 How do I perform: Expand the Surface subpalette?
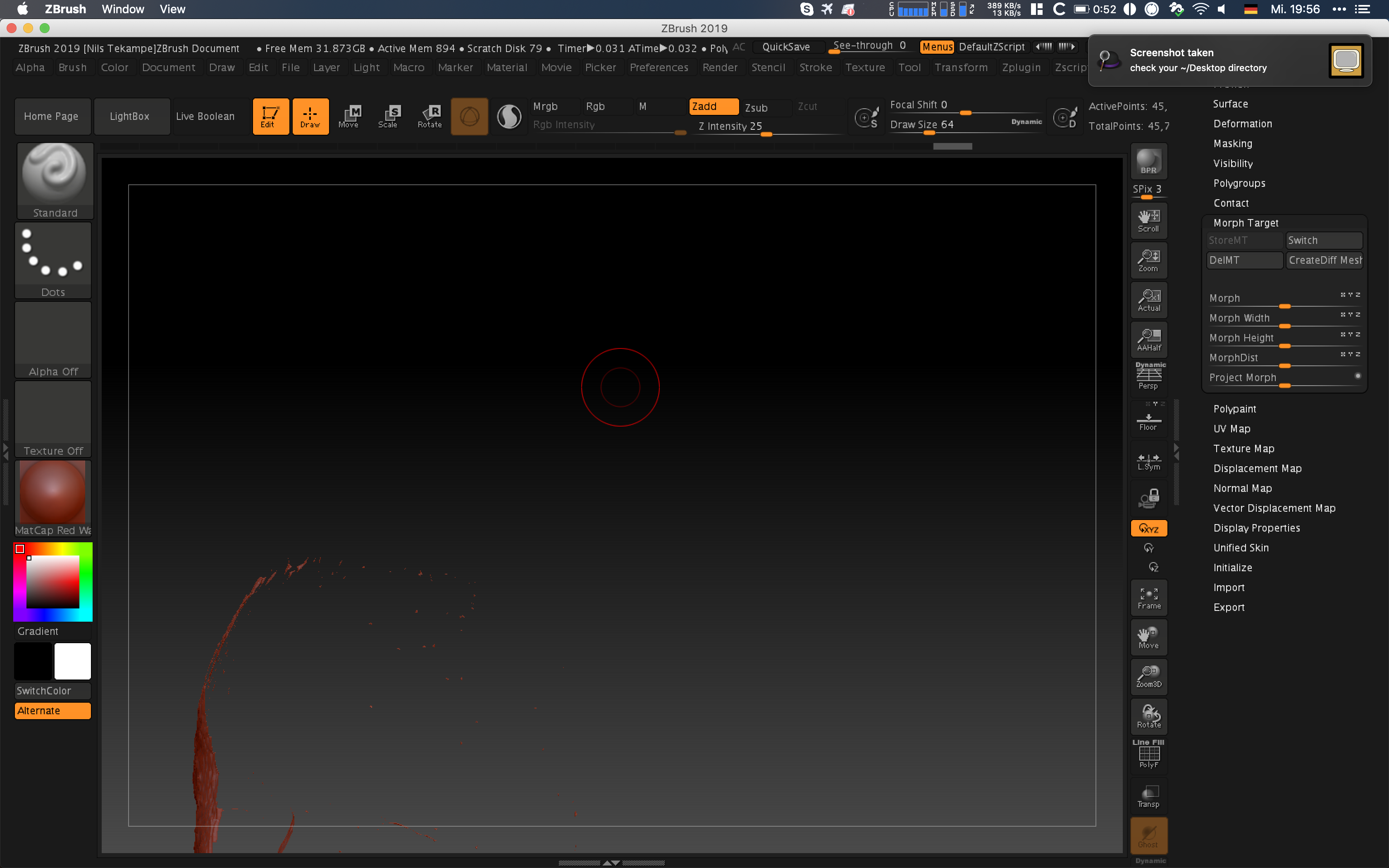1231,104
